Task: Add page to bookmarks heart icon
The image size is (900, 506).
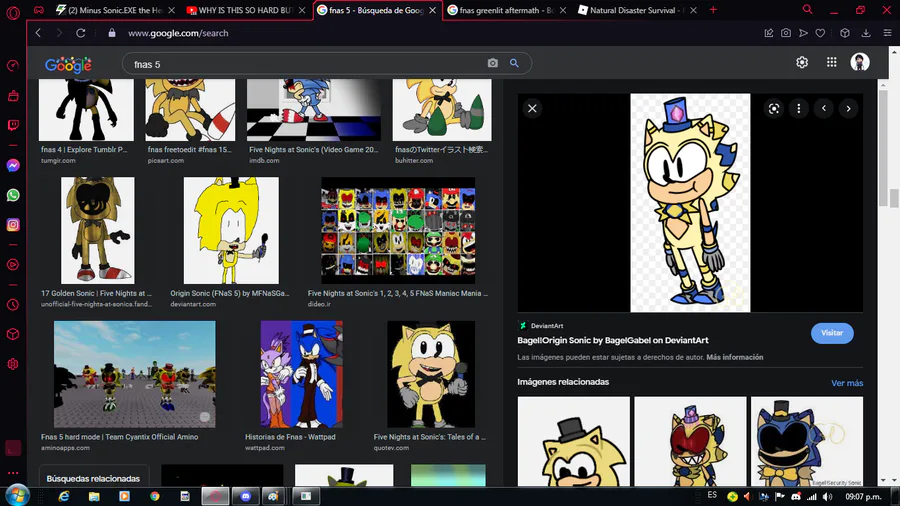Action: (x=820, y=33)
